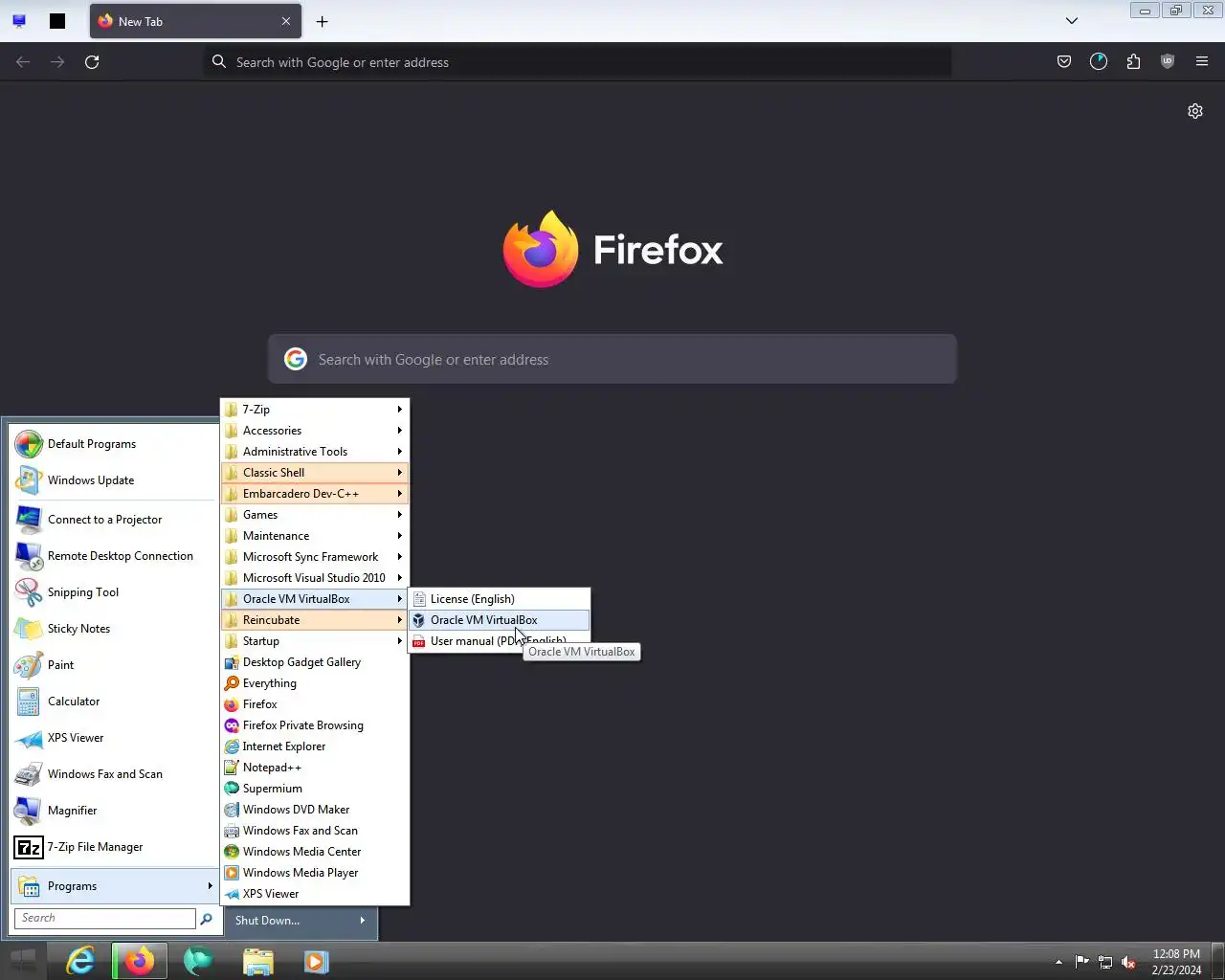This screenshot has height=980, width=1225.
Task: Open the uBlock Origin extension icon
Action: pos(1168,62)
